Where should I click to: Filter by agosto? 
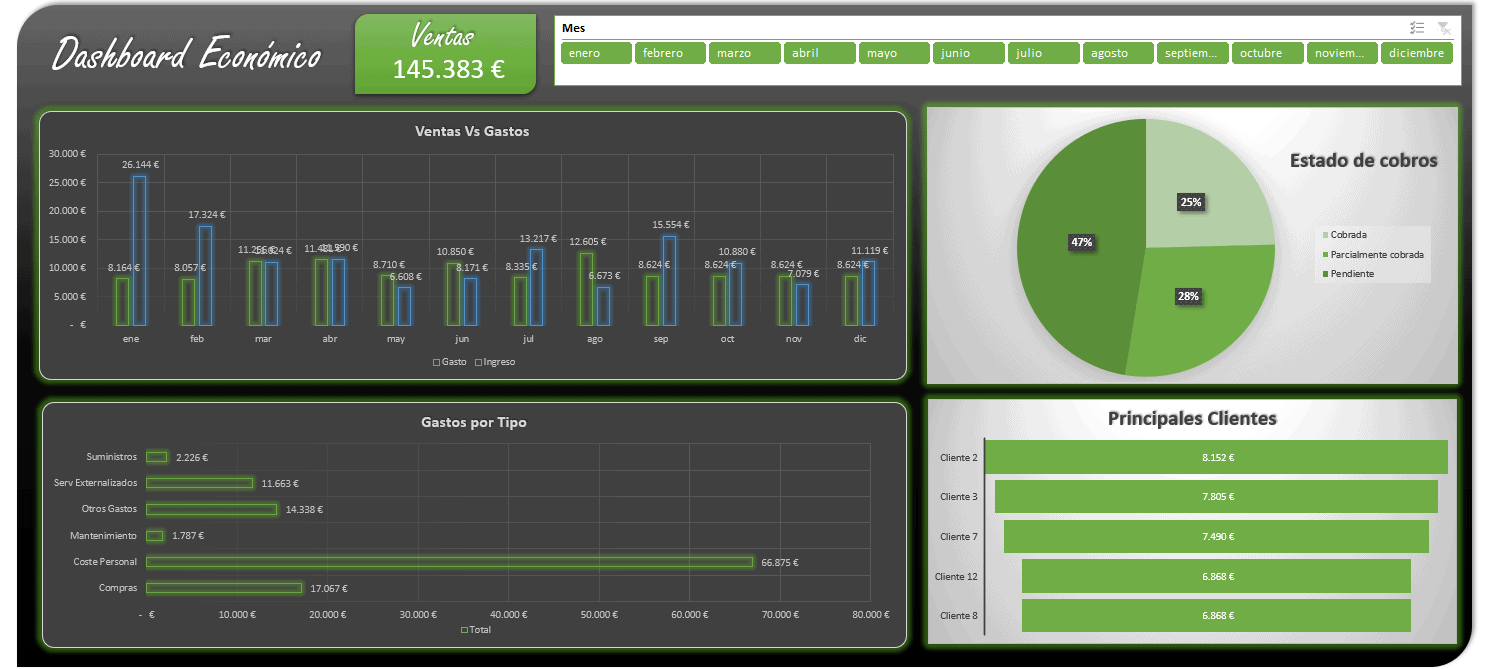1118,53
